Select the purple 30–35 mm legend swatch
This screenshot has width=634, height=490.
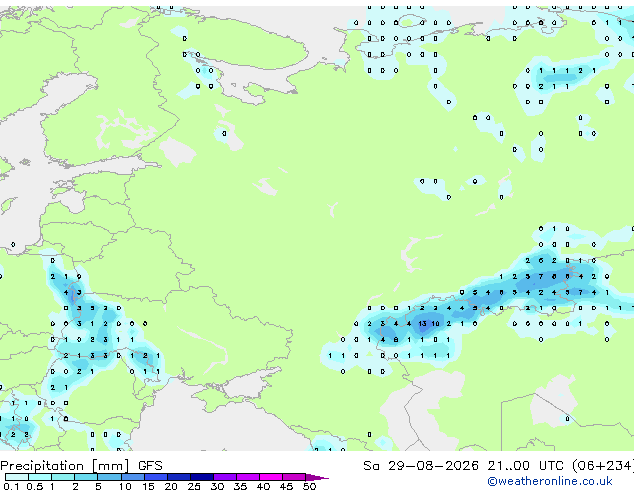coord(224,477)
